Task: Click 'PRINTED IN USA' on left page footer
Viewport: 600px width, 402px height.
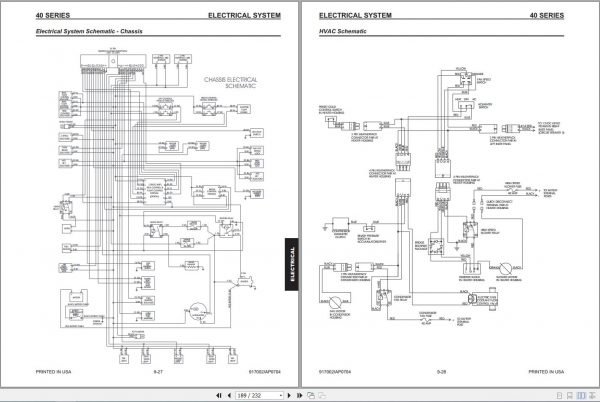Action: [x=53, y=372]
